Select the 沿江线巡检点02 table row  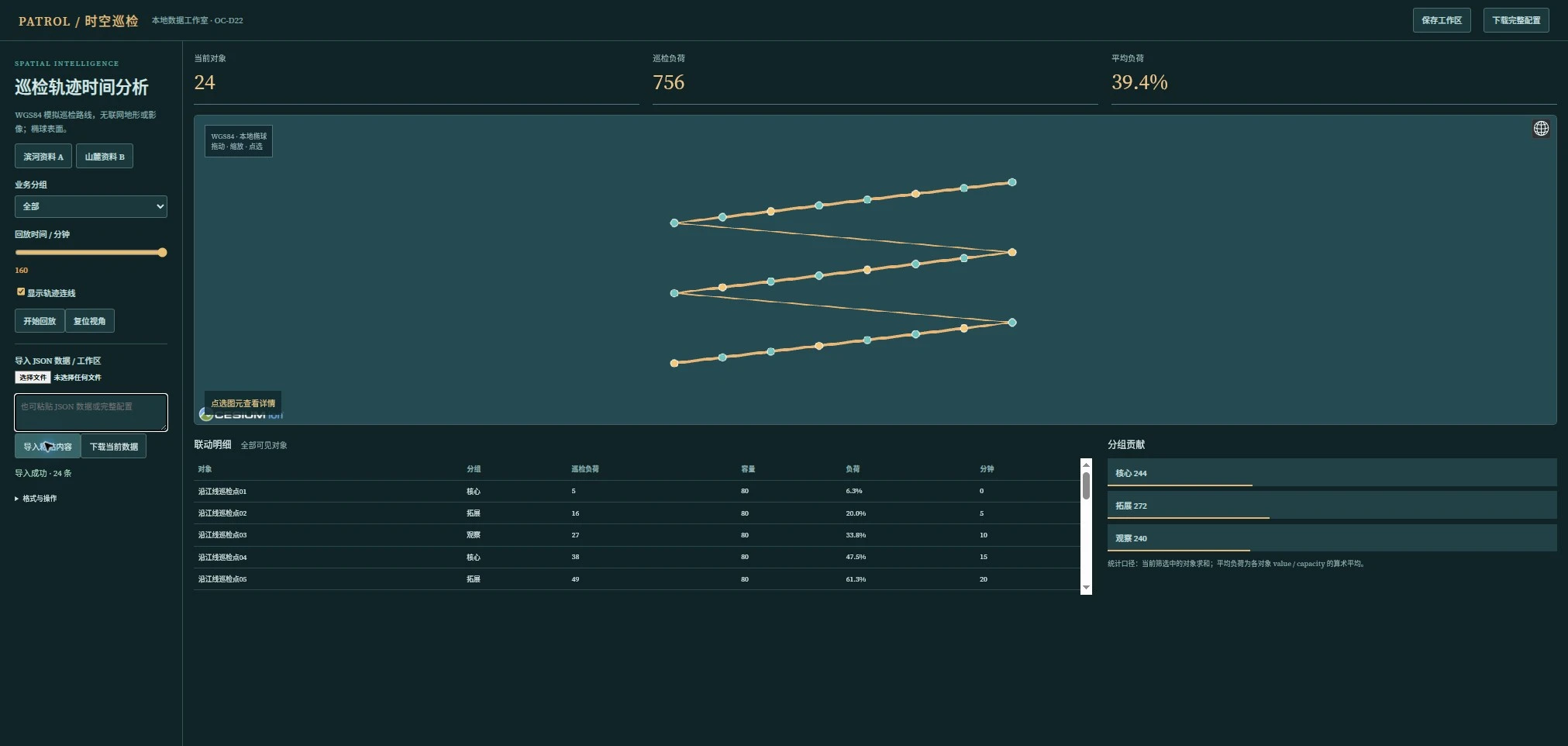(x=636, y=513)
